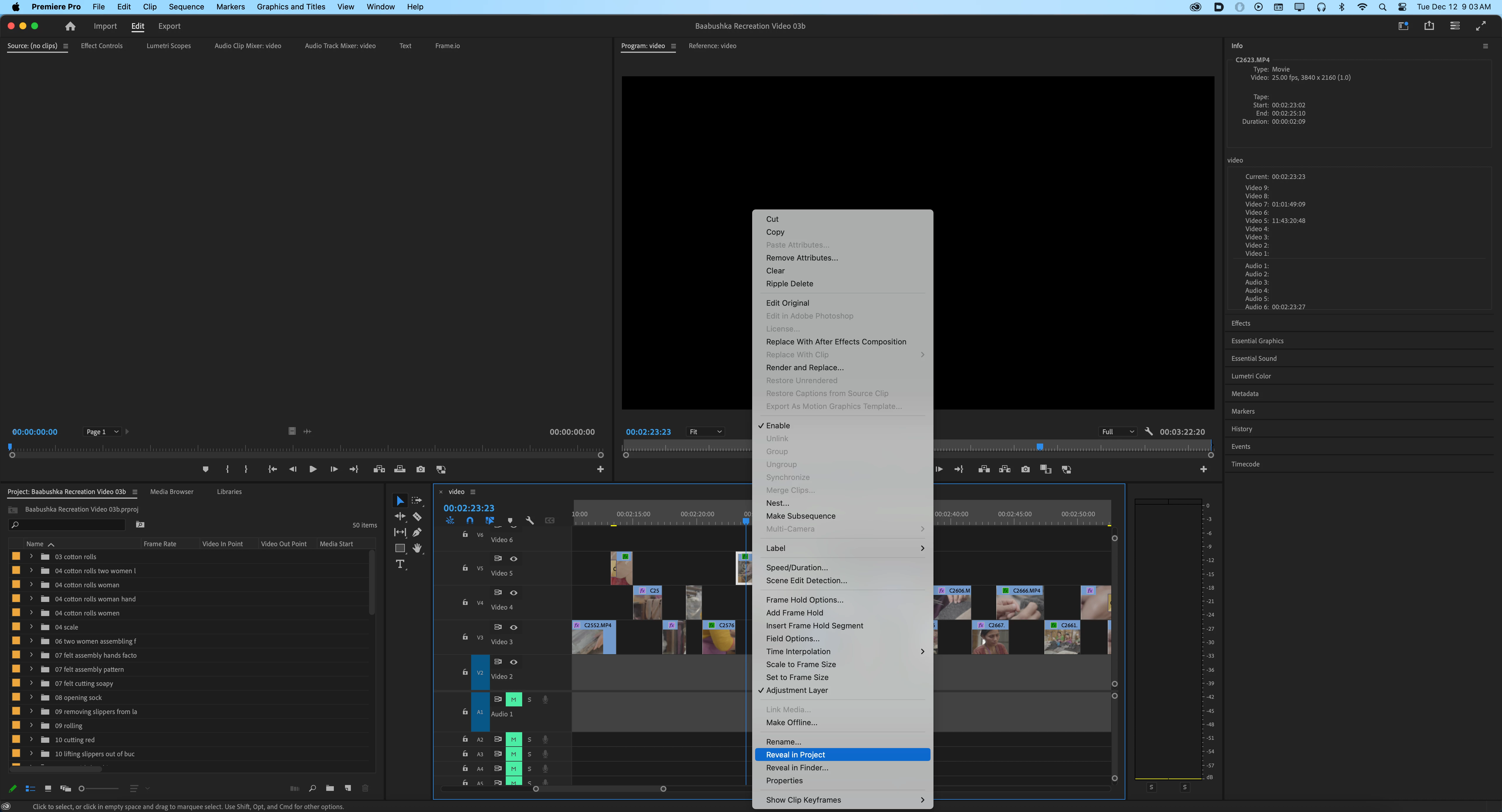
Task: Click the New Bin folder icon
Action: point(330,788)
